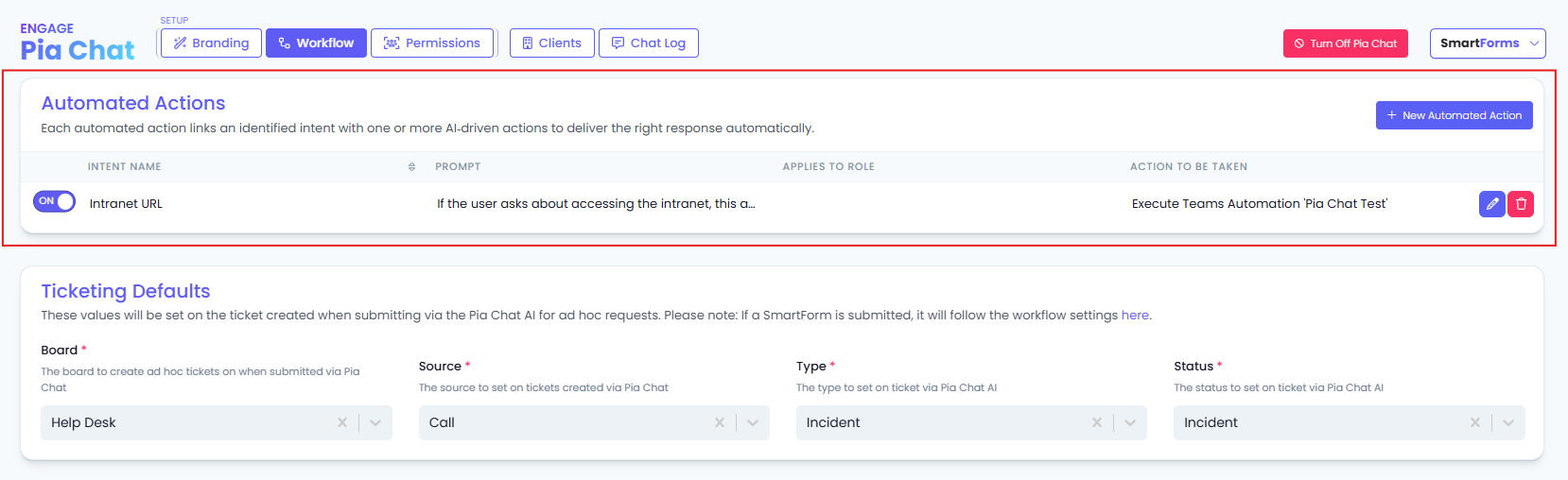This screenshot has width=1568, height=480.
Task: Open the Permissions tab
Action: point(432,43)
